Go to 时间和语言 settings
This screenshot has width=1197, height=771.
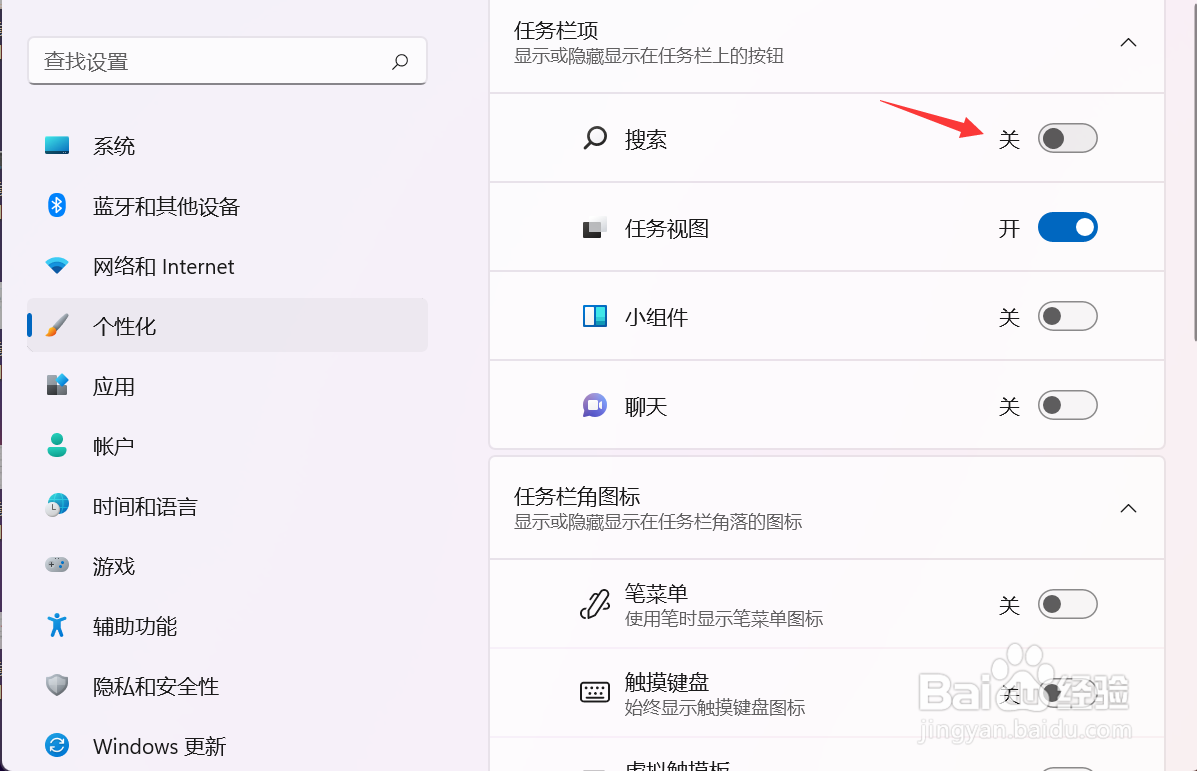(227, 505)
